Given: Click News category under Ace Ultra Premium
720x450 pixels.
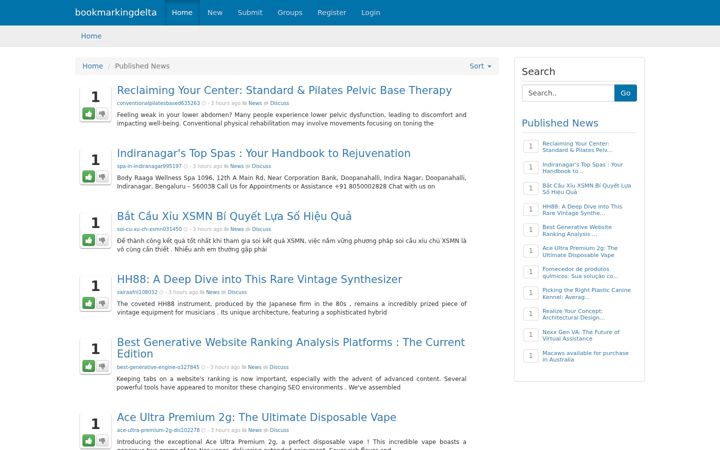Looking at the screenshot, I should pyautogui.click(x=255, y=430).
